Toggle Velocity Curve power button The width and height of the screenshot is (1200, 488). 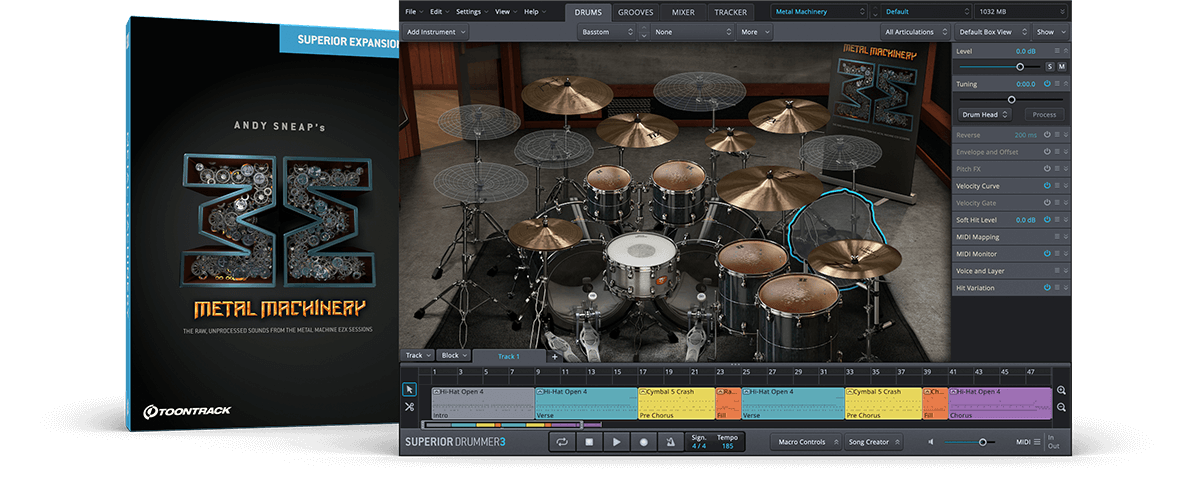click(1047, 186)
